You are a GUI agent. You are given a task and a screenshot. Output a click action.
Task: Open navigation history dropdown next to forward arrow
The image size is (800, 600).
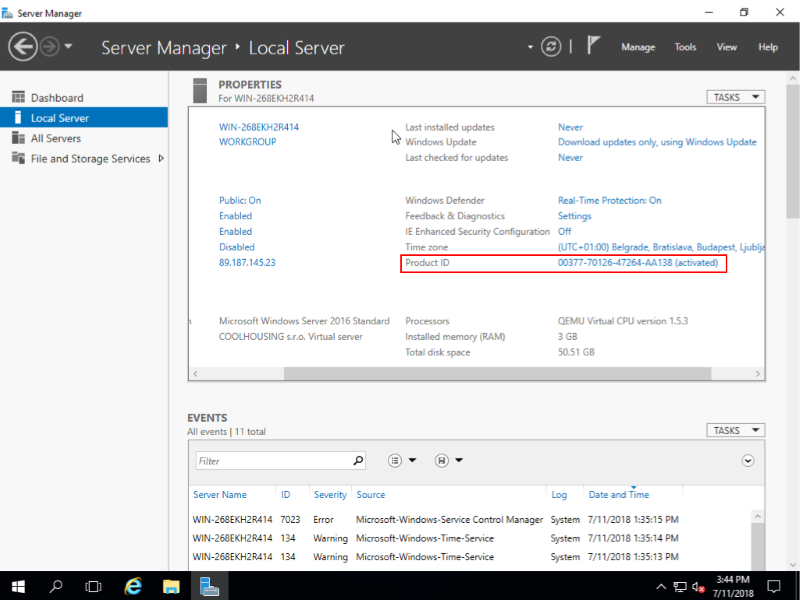pyautogui.click(x=68, y=46)
